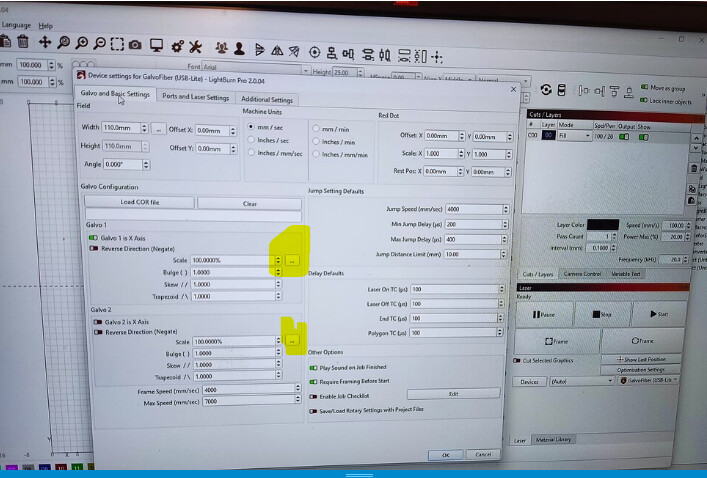Click Galvo 1 Scale ellipsis button
This screenshot has height=478, width=707.
(x=292, y=261)
